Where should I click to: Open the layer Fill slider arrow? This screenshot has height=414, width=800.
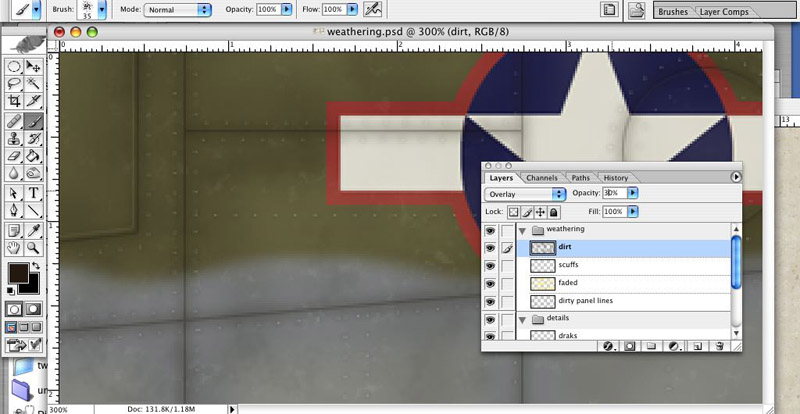[633, 211]
